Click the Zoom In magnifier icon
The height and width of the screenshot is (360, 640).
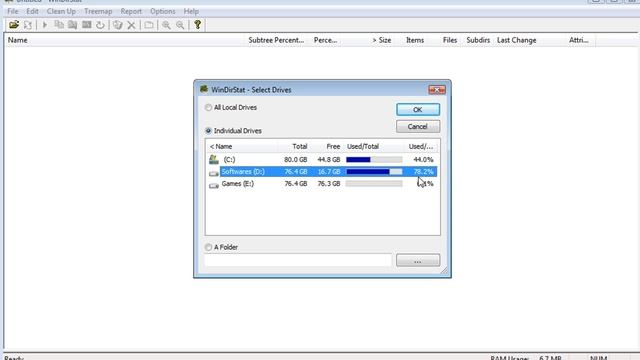pos(166,25)
